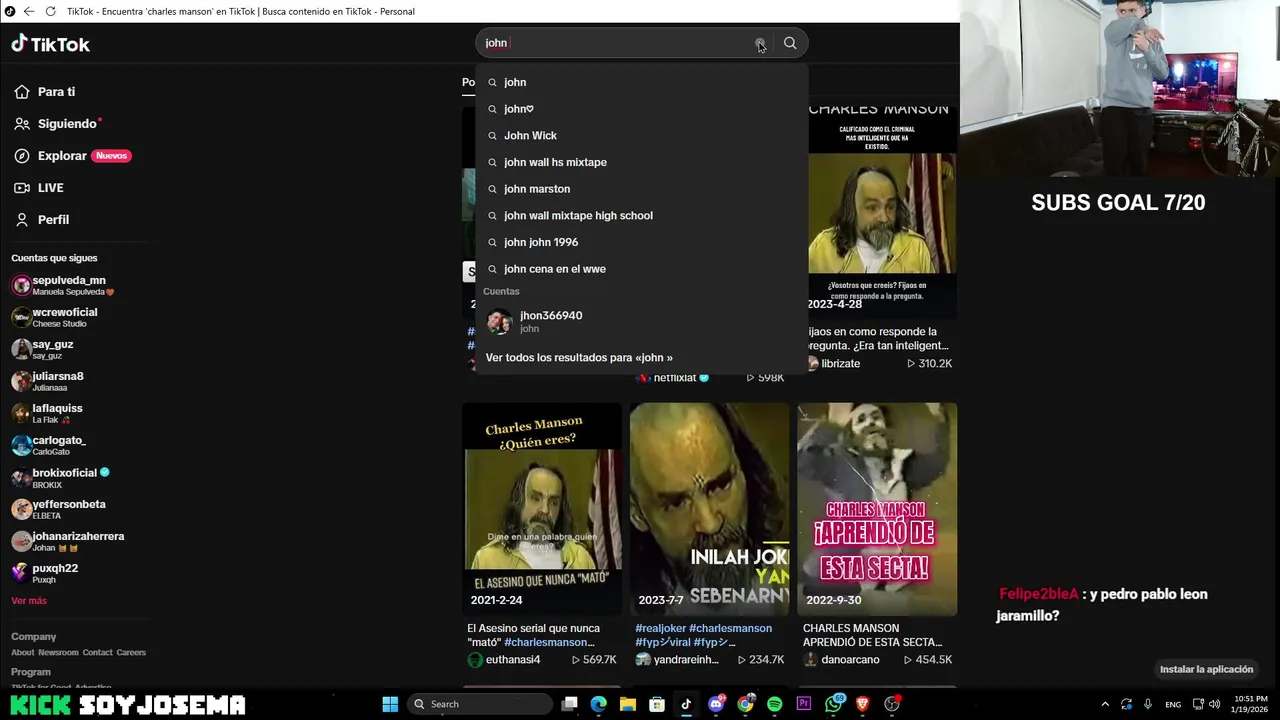Open the Siguiendo feed
1280x720 pixels.
[67, 124]
